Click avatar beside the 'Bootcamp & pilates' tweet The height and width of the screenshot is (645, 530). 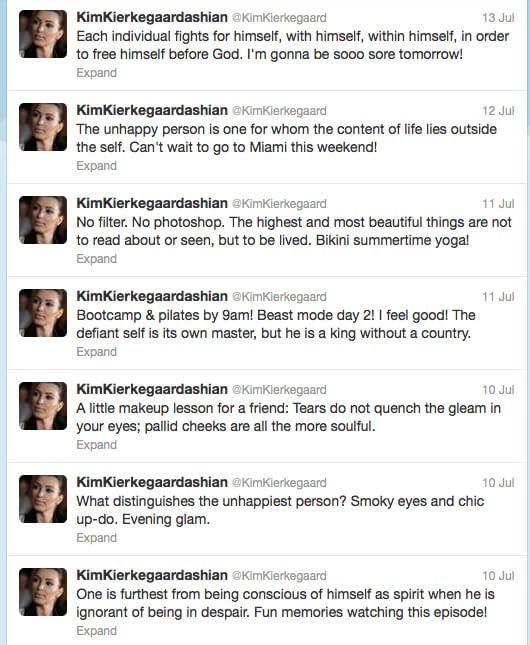[x=43, y=313]
